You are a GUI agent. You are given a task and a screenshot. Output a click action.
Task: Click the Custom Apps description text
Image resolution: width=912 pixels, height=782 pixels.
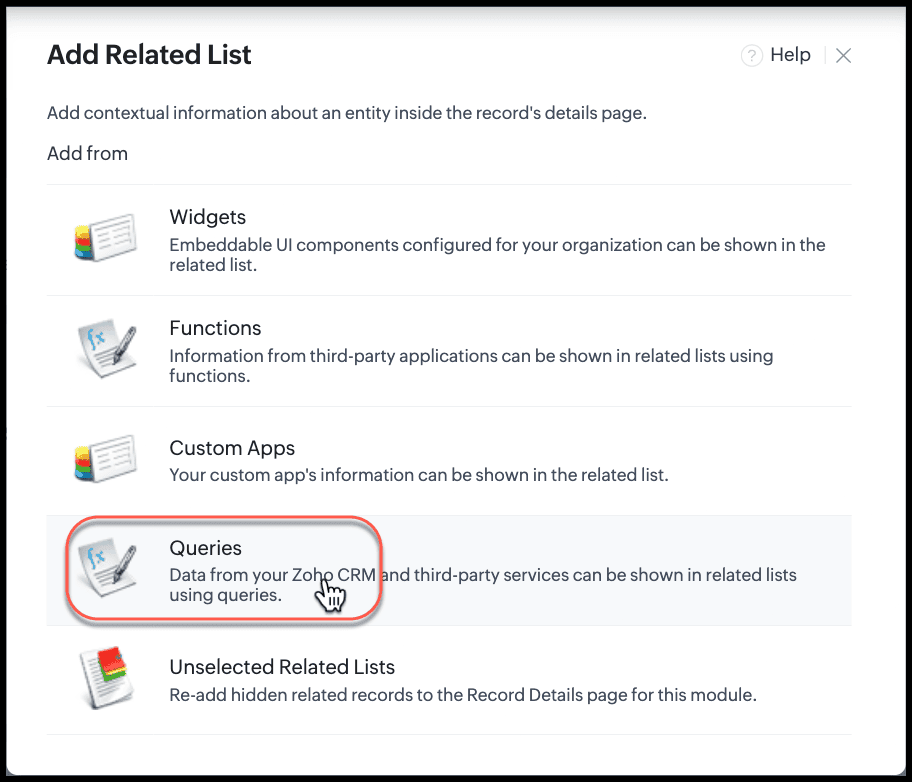[419, 475]
